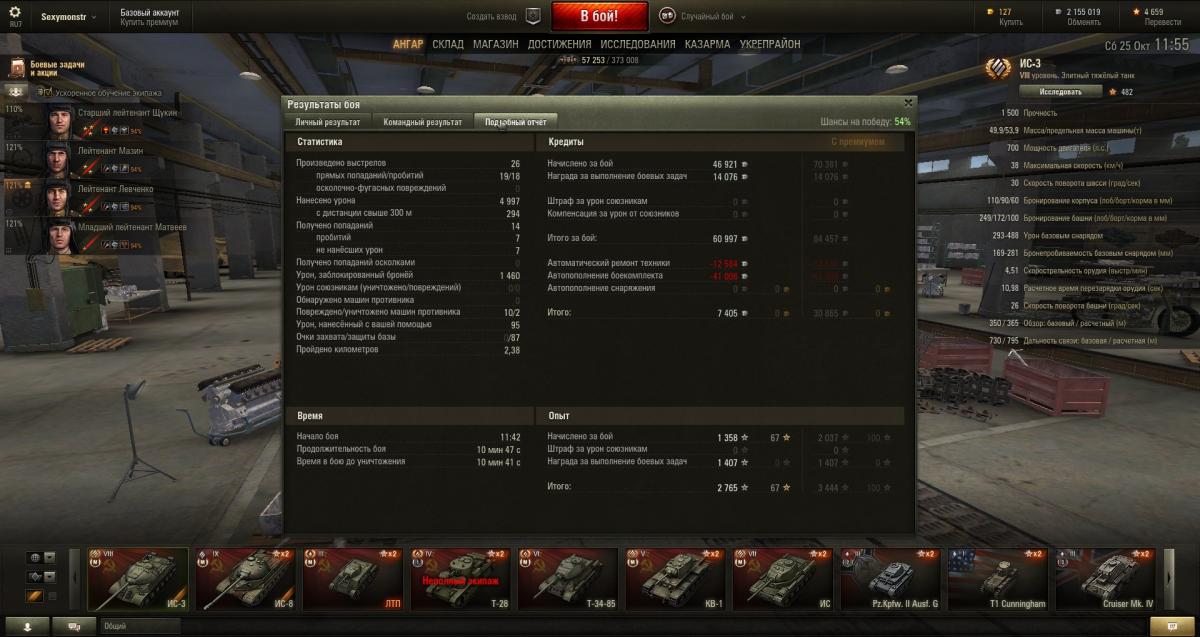This screenshot has width=1200, height=637.
Task: Open contacts list icon at bottom
Action: click(x=27, y=626)
